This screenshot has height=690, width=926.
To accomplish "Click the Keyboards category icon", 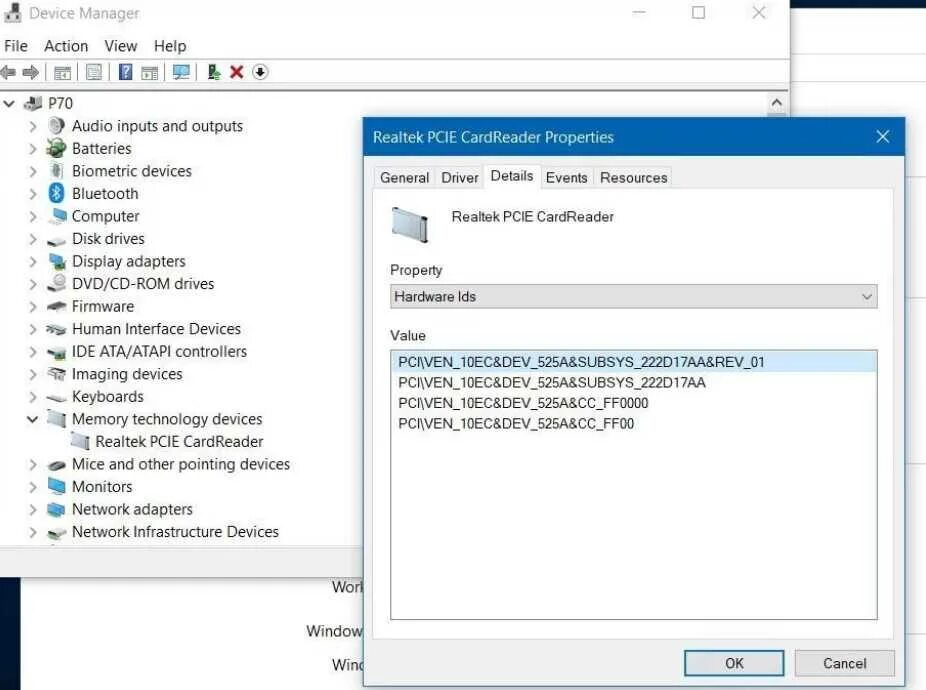I will click(57, 398).
